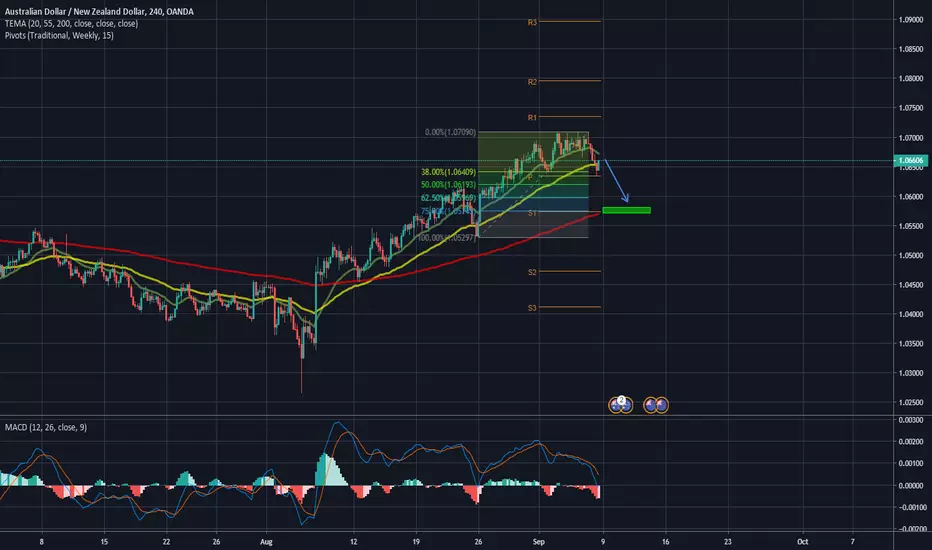
Task: Click the 1.06000 price axis value
Action: click(911, 197)
